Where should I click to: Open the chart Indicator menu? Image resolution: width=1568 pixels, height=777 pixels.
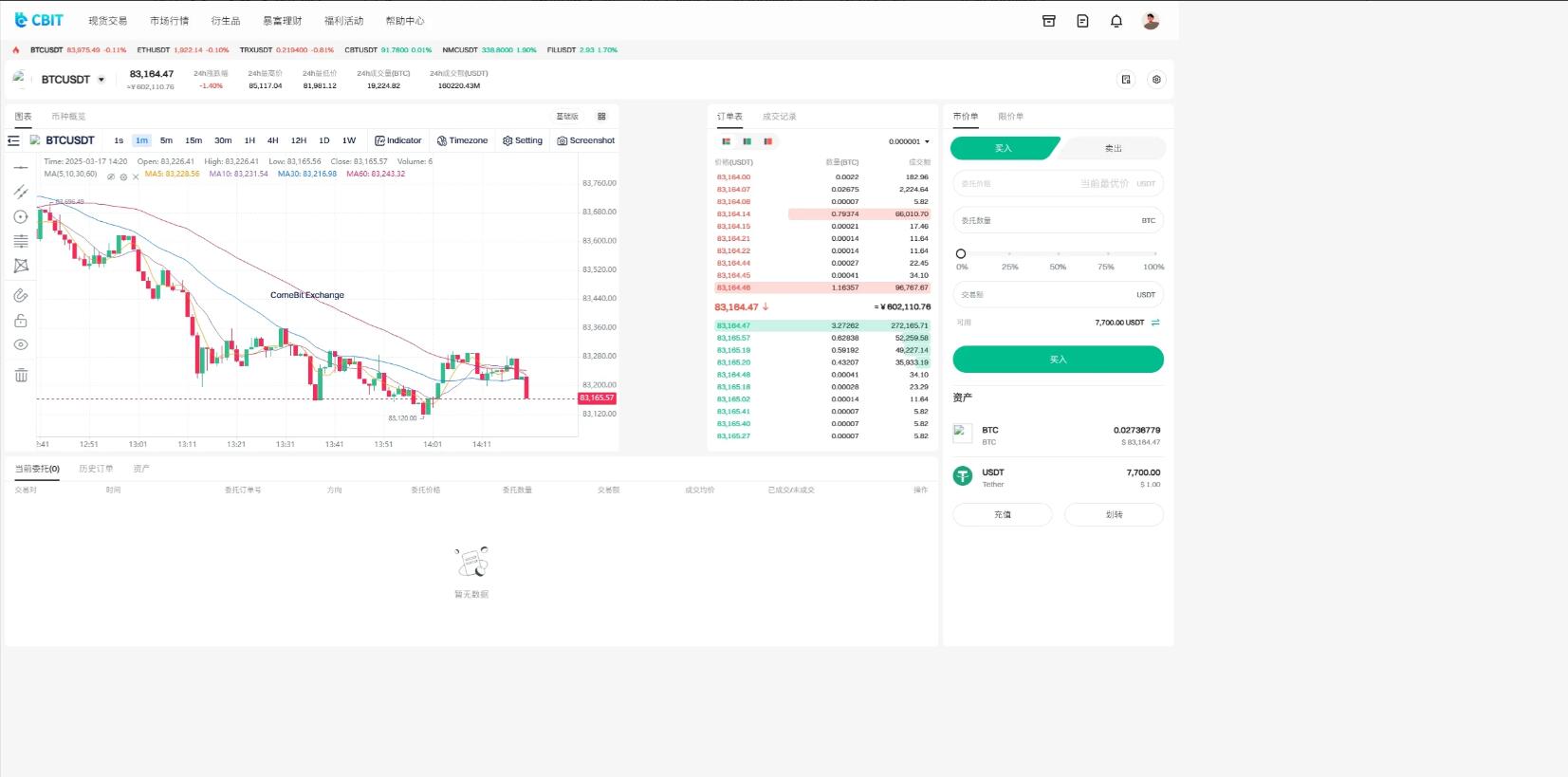(x=397, y=140)
